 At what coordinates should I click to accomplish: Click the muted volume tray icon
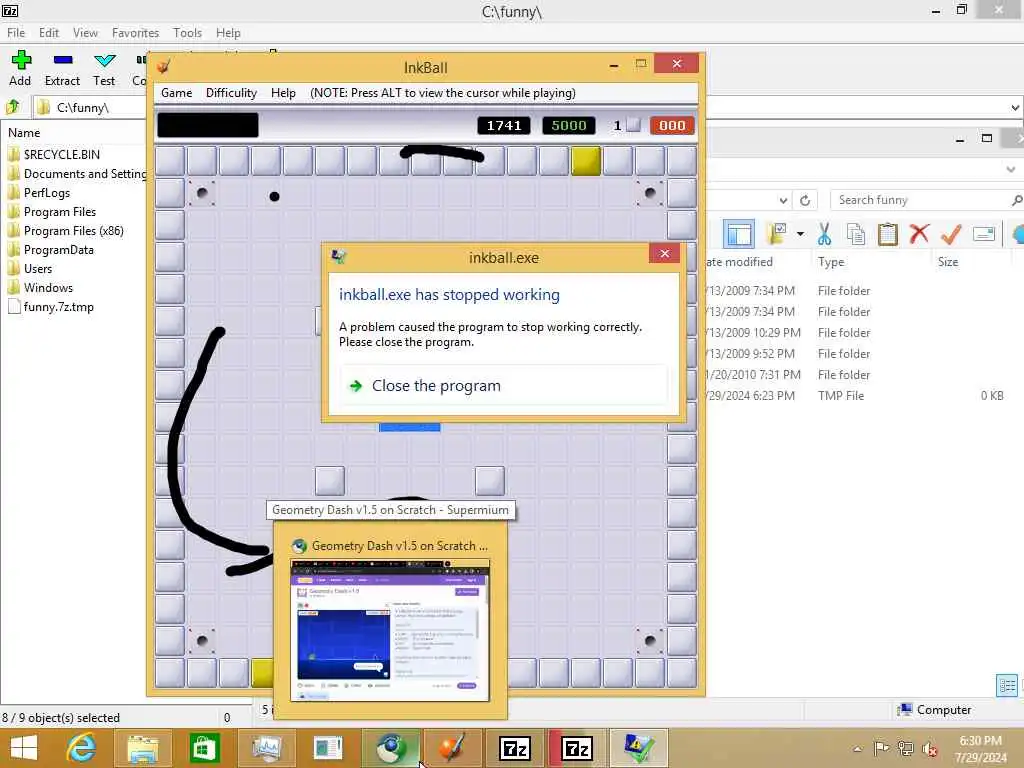point(929,749)
